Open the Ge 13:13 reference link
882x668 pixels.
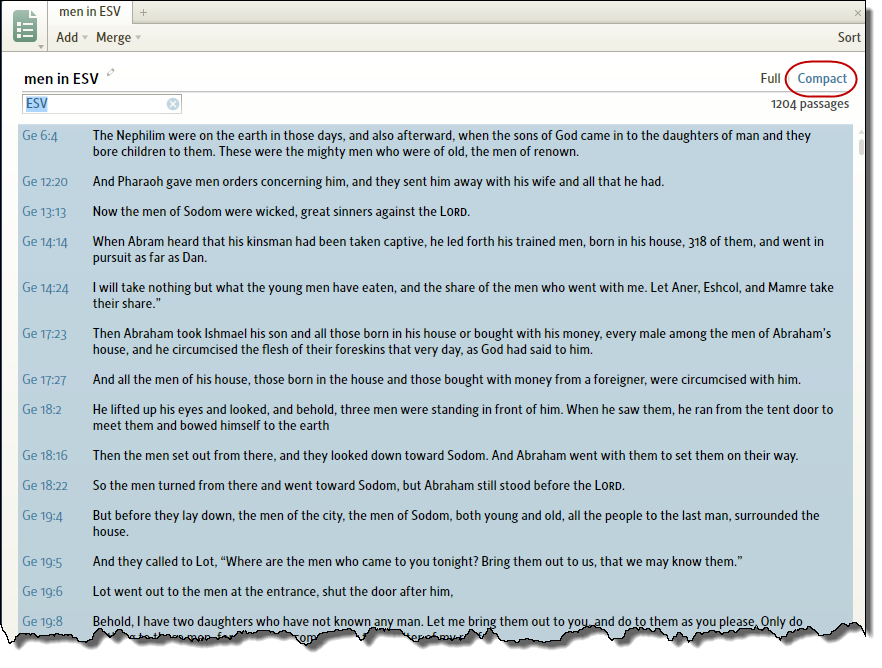[x=44, y=212]
